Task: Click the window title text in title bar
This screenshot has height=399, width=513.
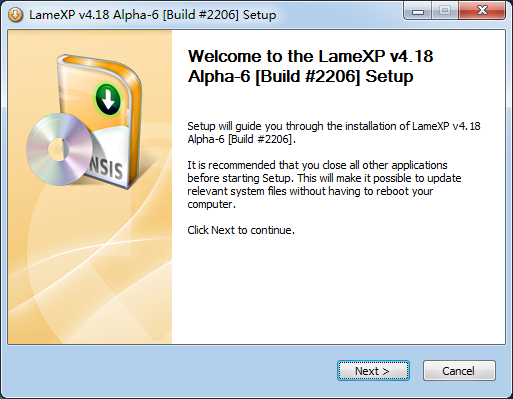Action: (153, 15)
